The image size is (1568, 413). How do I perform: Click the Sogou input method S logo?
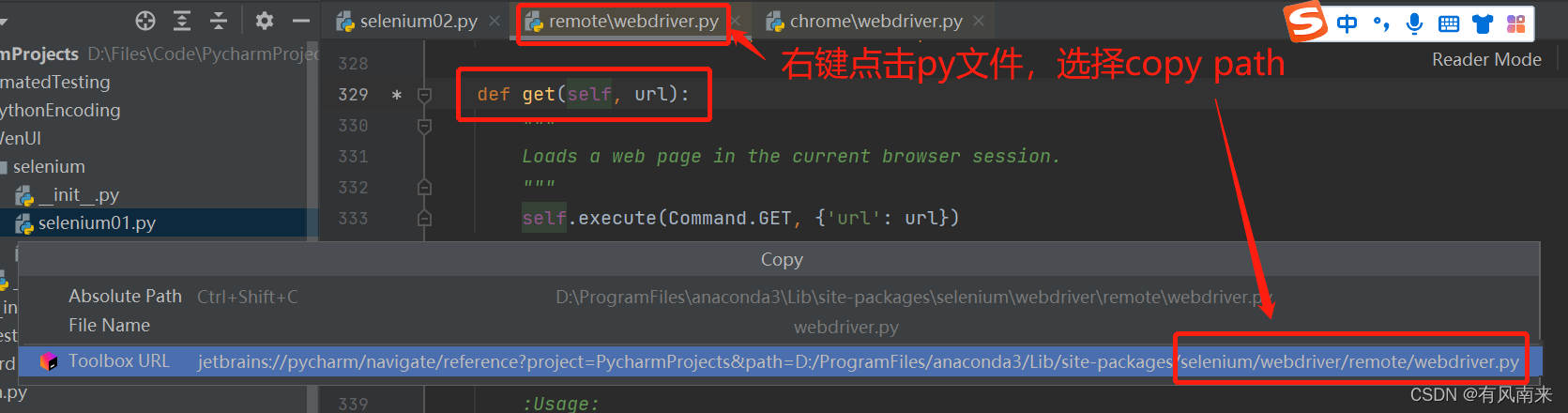coord(1306,23)
